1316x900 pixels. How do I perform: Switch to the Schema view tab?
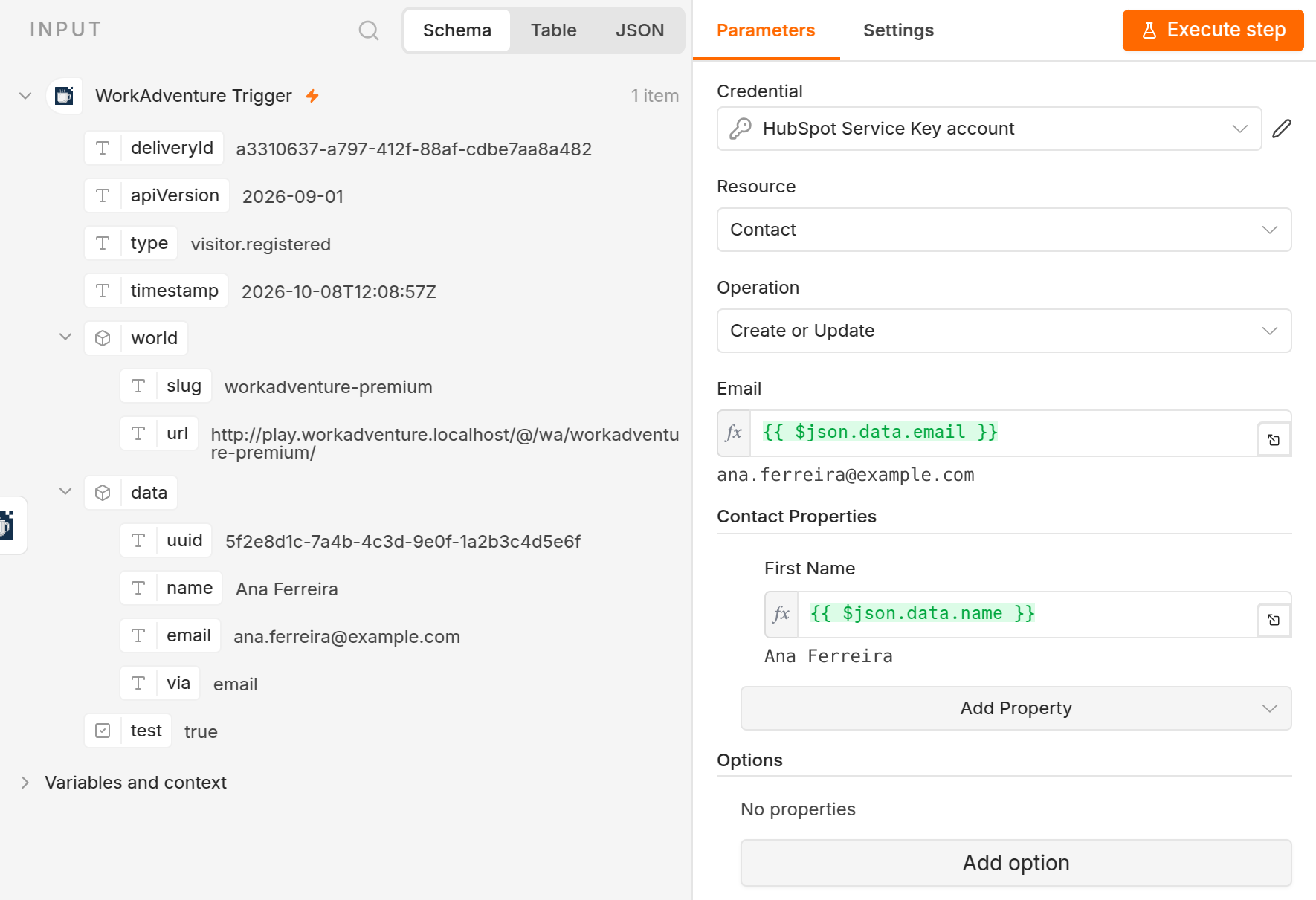457,30
